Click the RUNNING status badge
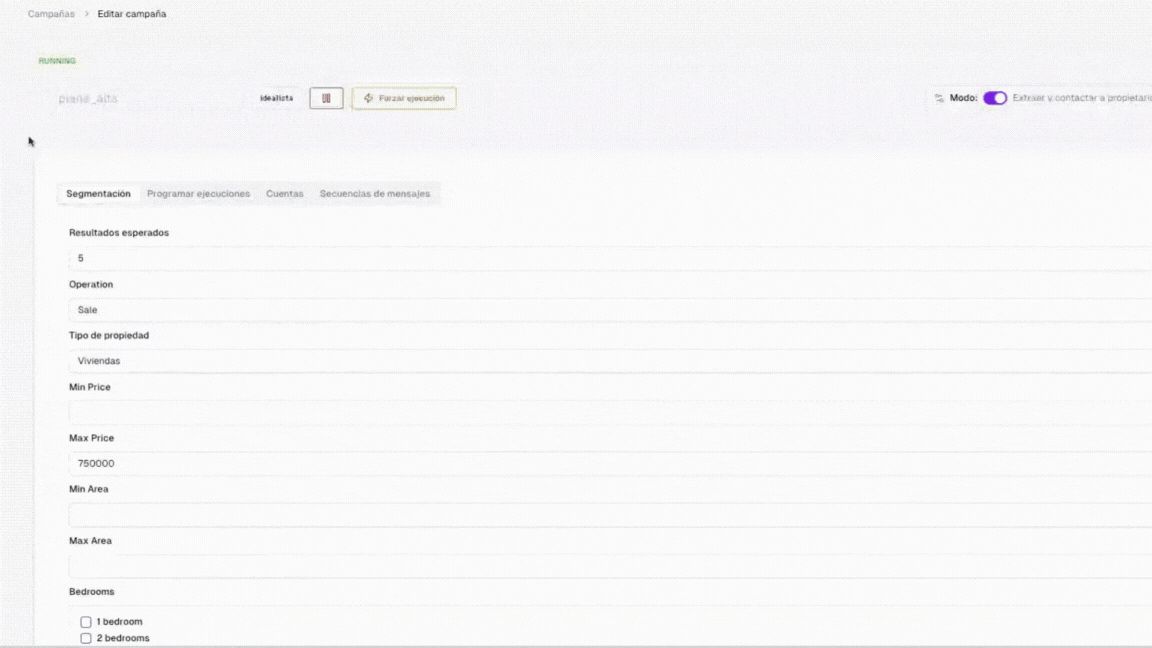The height and width of the screenshot is (648, 1152). [57, 61]
